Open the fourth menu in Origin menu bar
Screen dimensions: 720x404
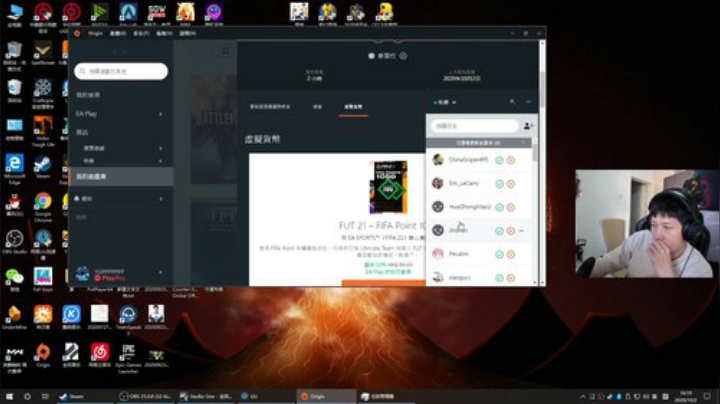pos(164,34)
